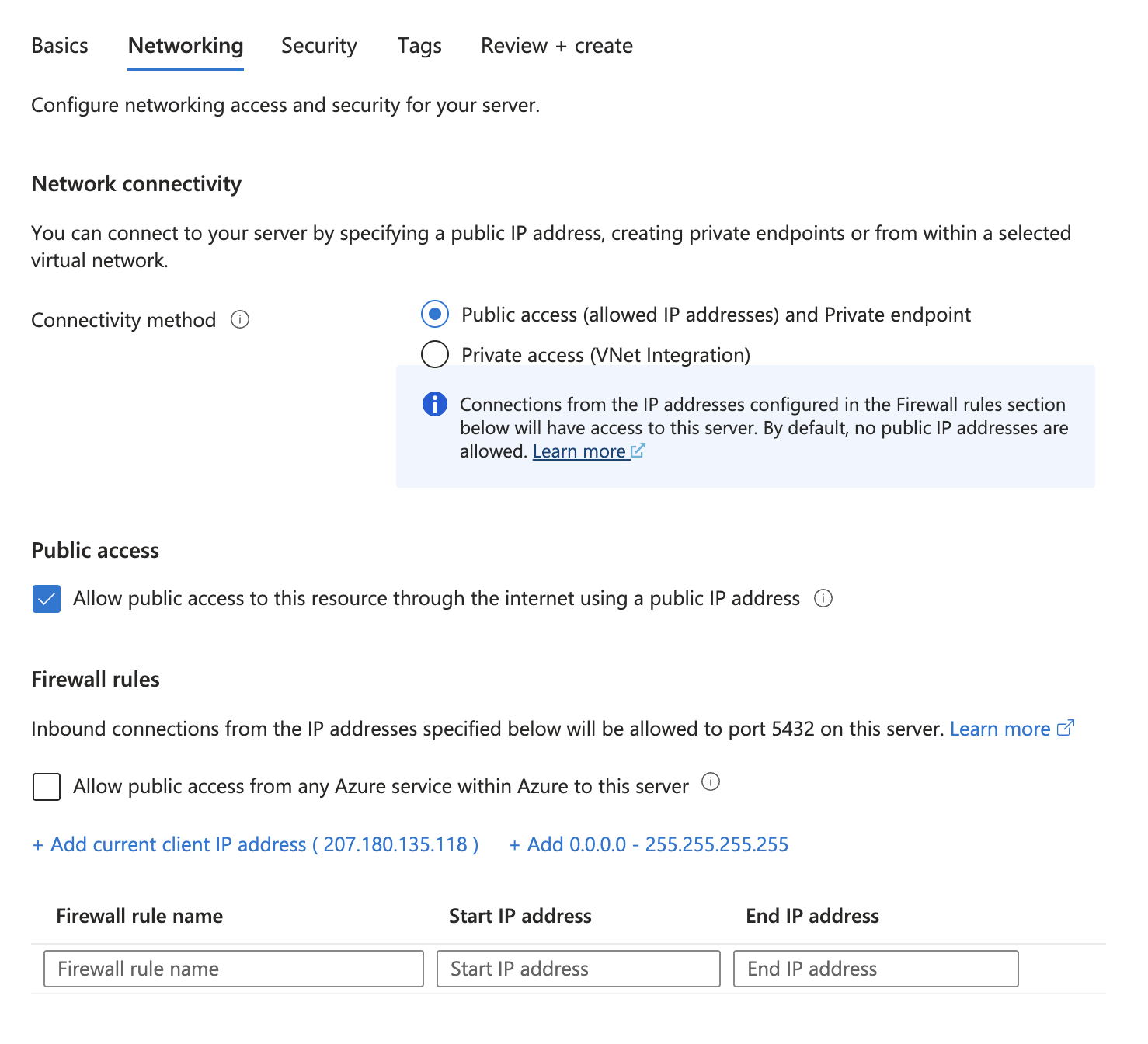Uncheck Allow public access through internet checkbox

(x=47, y=599)
